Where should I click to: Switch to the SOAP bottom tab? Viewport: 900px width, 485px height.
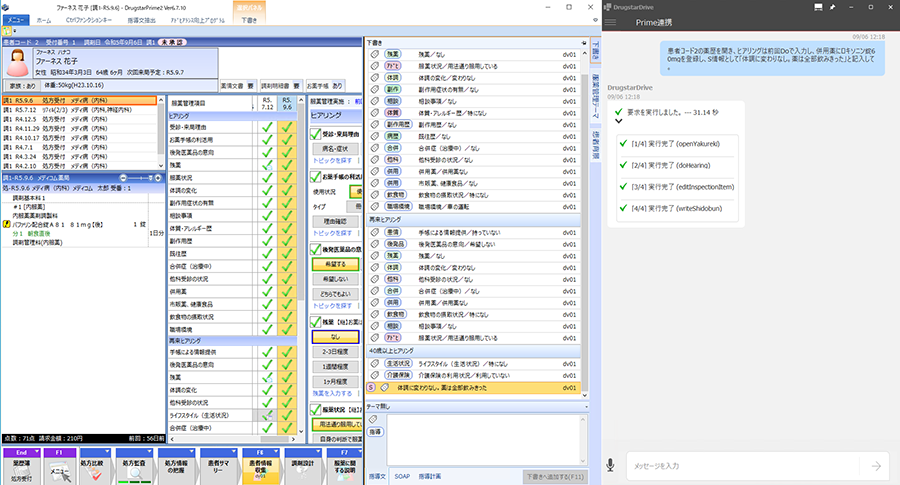(x=402, y=476)
